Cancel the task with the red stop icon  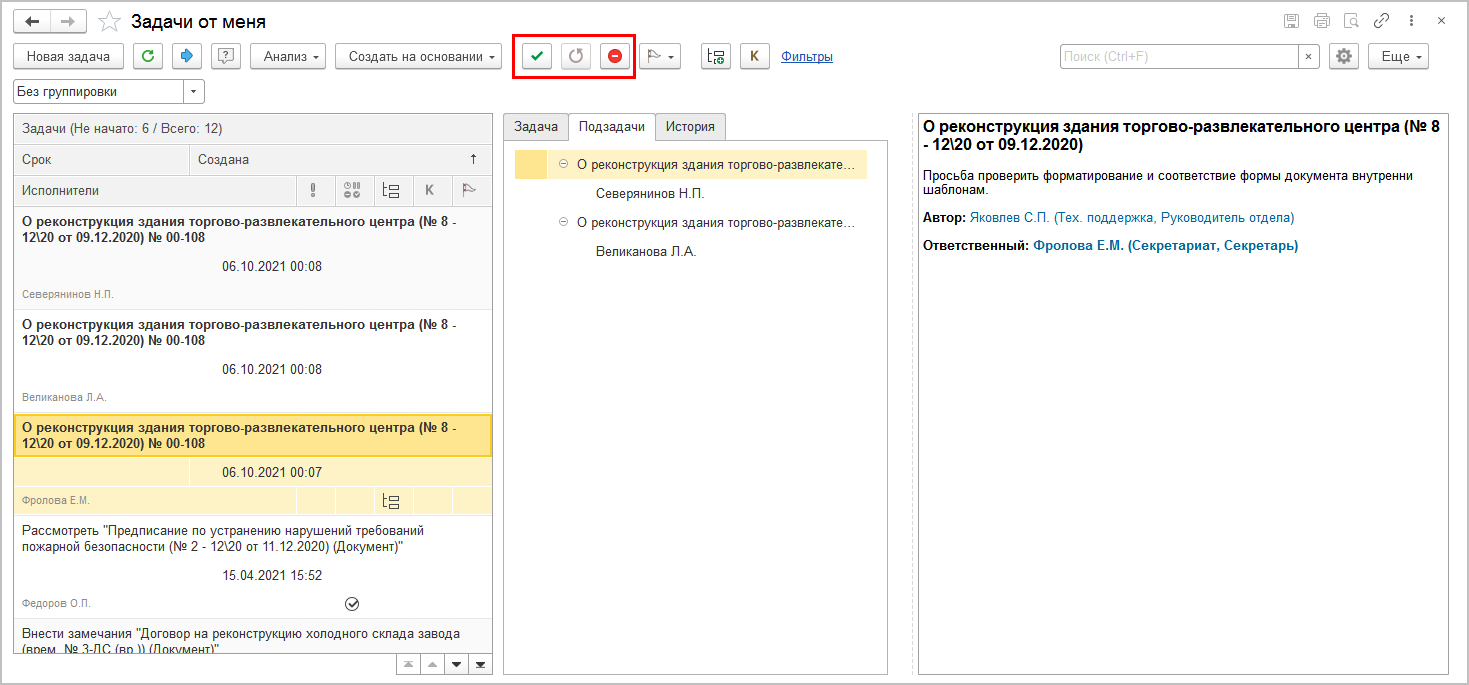coord(615,57)
